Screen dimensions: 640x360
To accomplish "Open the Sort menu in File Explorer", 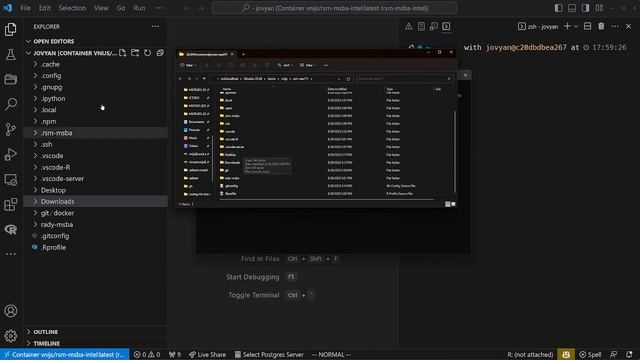I will [x=284, y=65].
